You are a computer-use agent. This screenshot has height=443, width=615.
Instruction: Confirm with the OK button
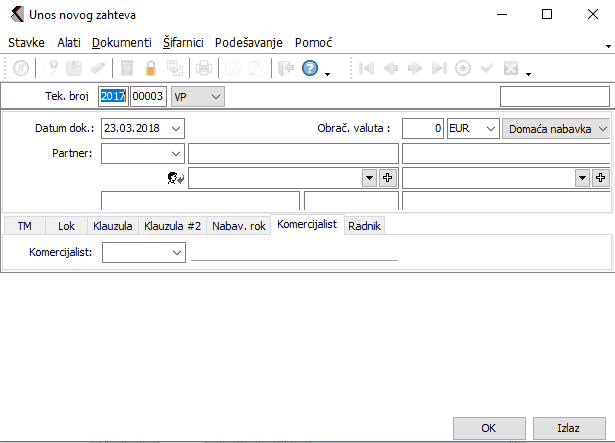point(488,427)
